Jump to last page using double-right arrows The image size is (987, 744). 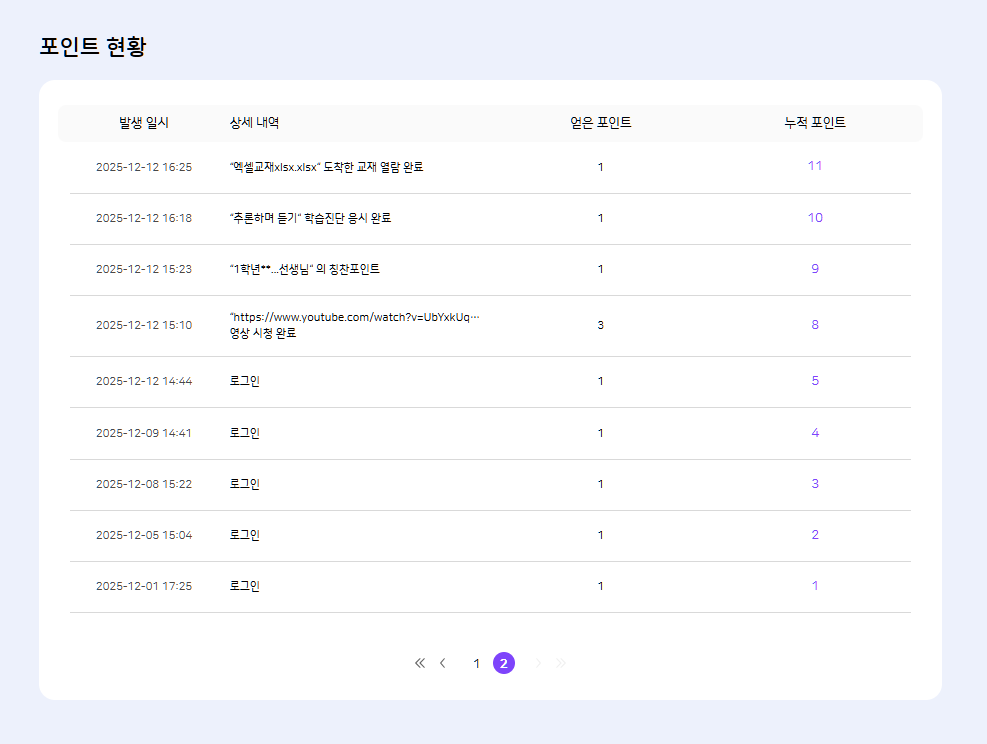(x=561, y=663)
